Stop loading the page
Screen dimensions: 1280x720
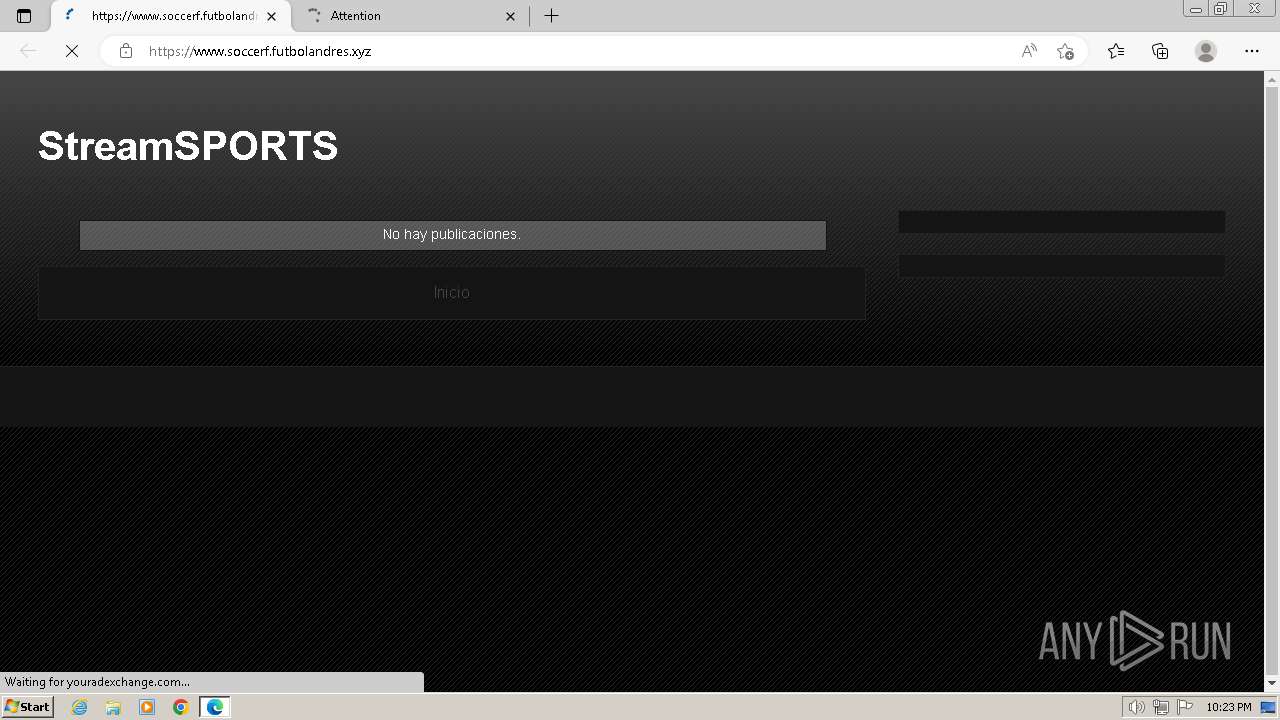tap(71, 51)
